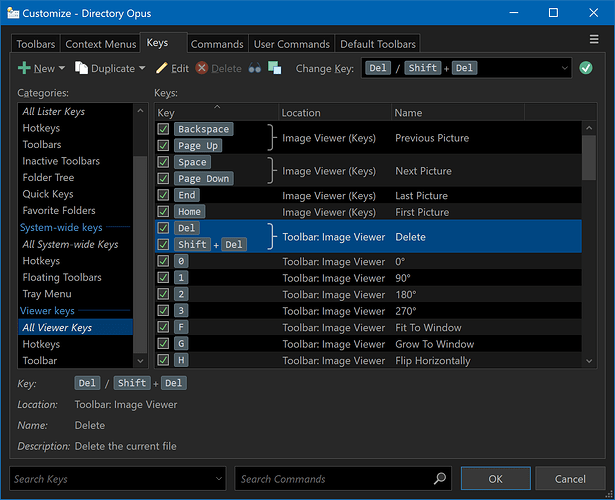This screenshot has height=500, width=615.
Task: Click the Categories scroll up arrow
Action: (140, 111)
